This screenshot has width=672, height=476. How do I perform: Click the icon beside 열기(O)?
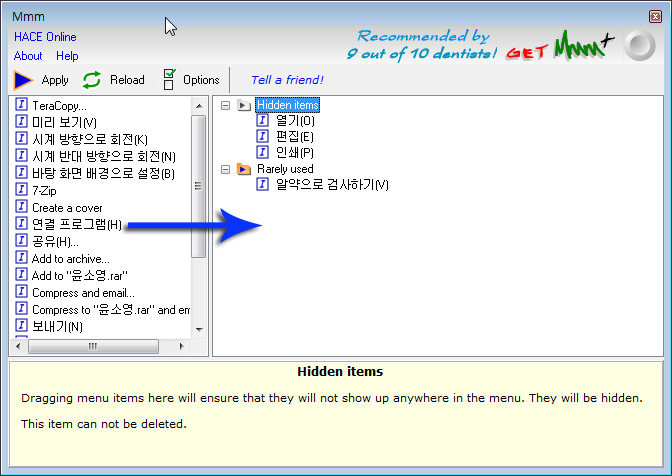click(263, 120)
